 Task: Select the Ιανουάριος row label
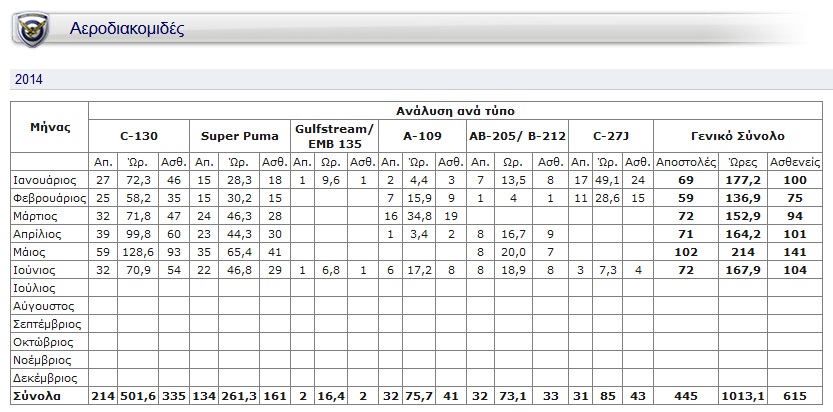pyautogui.click(x=46, y=179)
